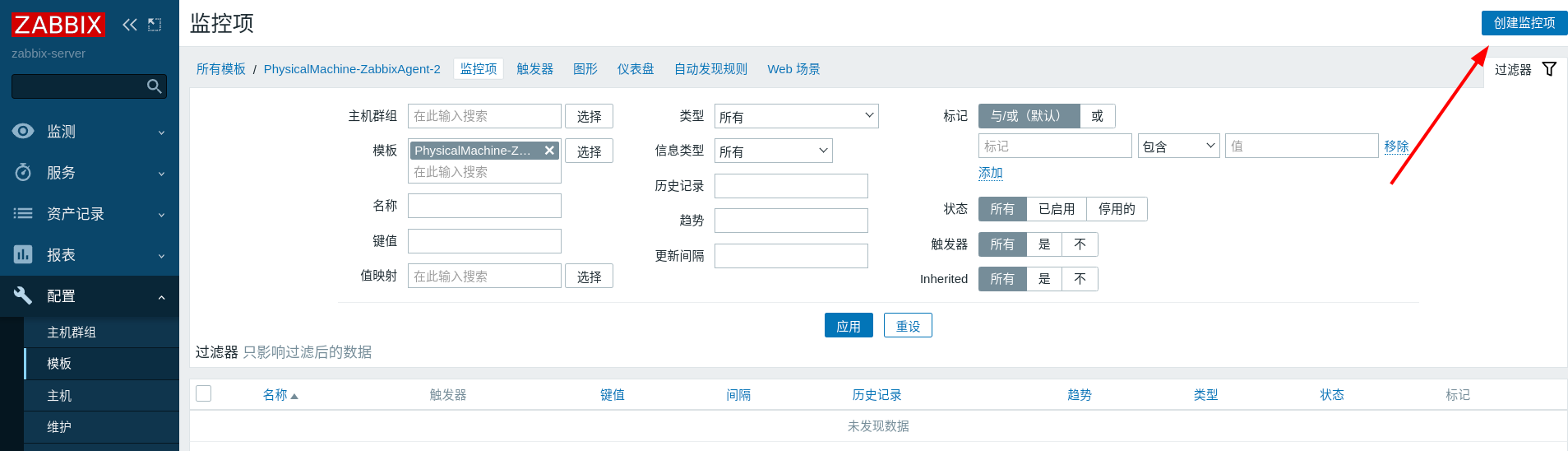
Task: Click the eye icon for 监测
Action: (x=23, y=131)
